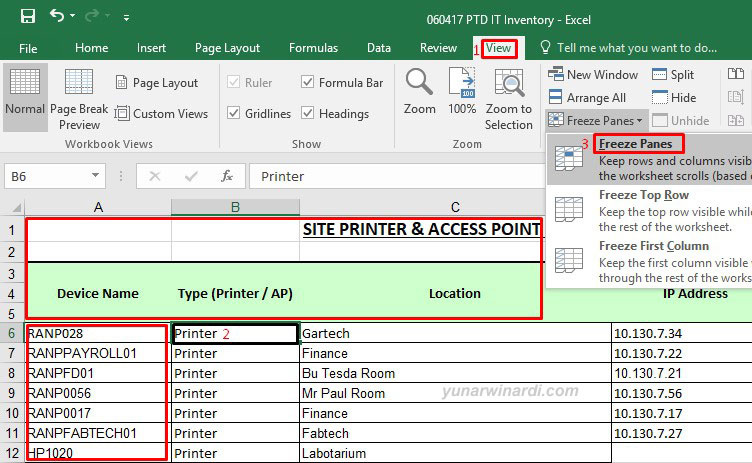Open the Page Layout ribbon tab

(x=227, y=48)
